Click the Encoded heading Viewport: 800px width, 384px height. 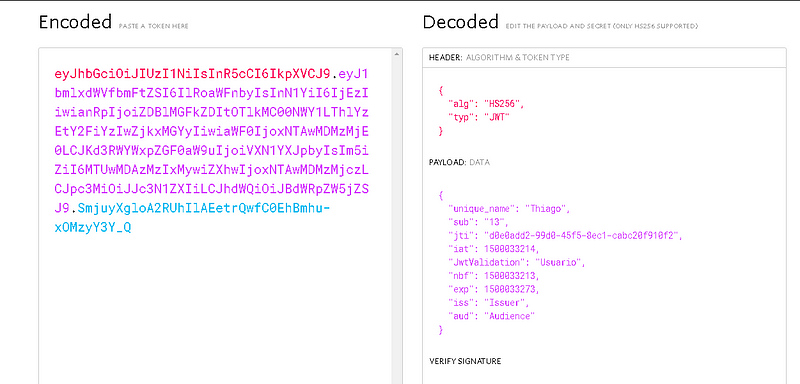pos(75,22)
